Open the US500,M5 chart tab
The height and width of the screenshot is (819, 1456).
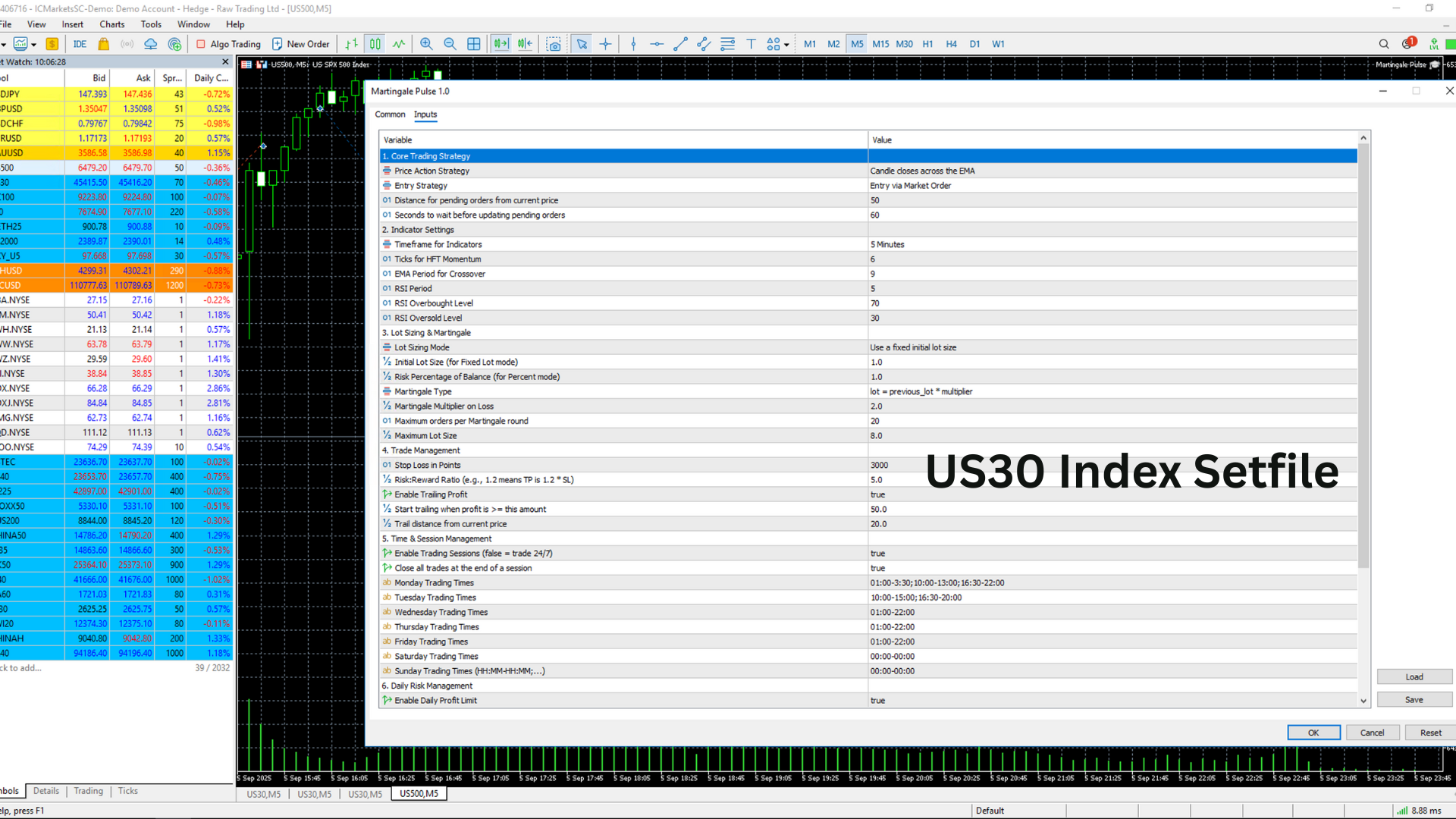click(x=418, y=793)
